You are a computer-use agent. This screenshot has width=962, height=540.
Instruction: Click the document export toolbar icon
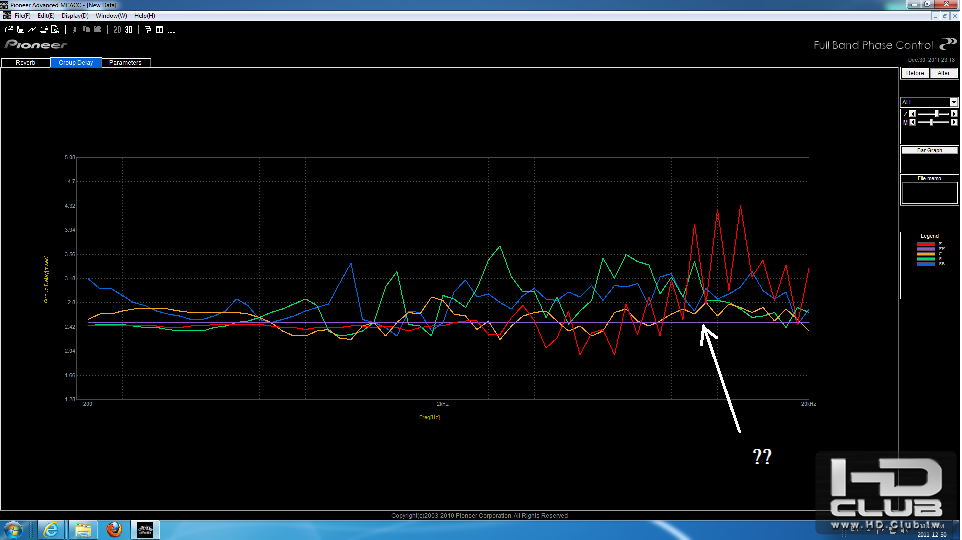(55, 29)
